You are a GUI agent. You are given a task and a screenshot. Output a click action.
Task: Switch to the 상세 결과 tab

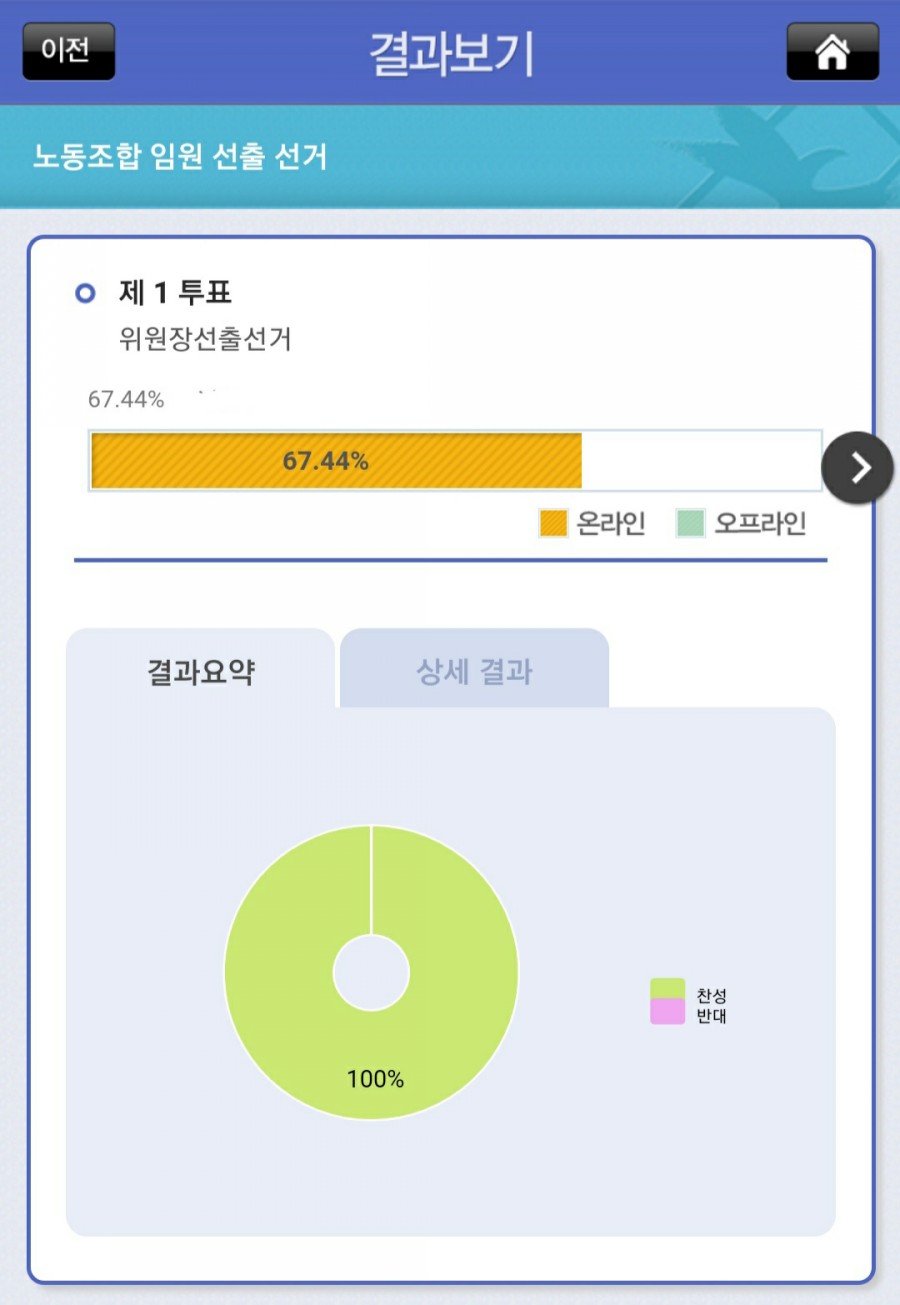[x=474, y=672]
